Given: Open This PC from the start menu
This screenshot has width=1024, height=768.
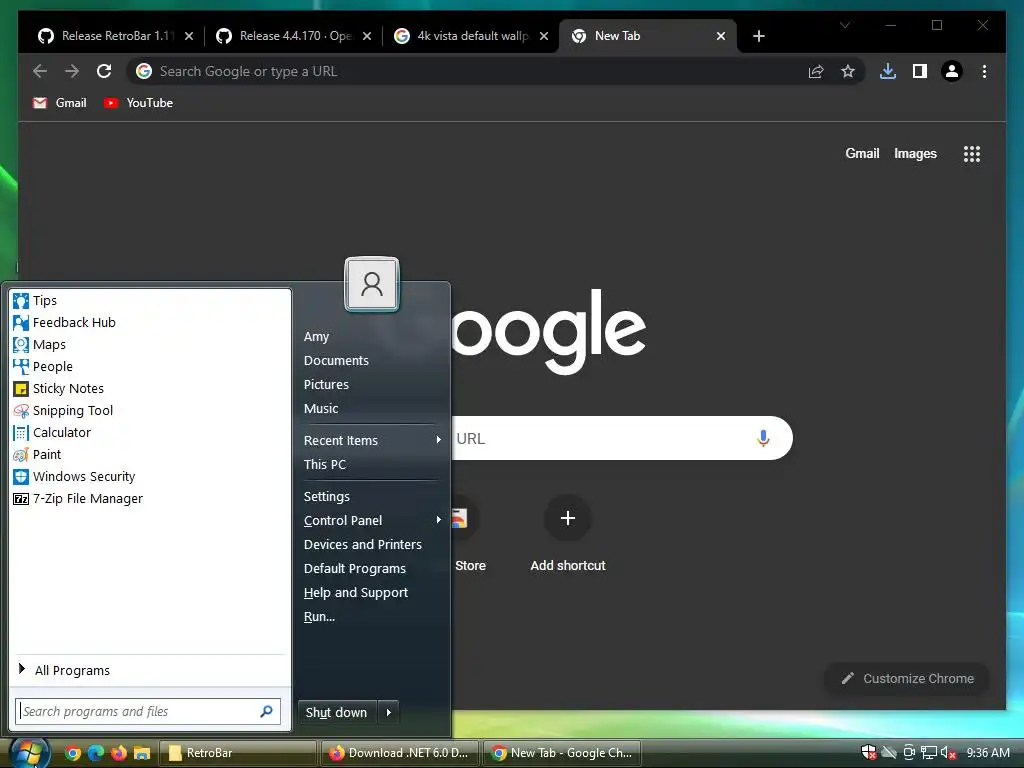Looking at the screenshot, I should [x=325, y=464].
